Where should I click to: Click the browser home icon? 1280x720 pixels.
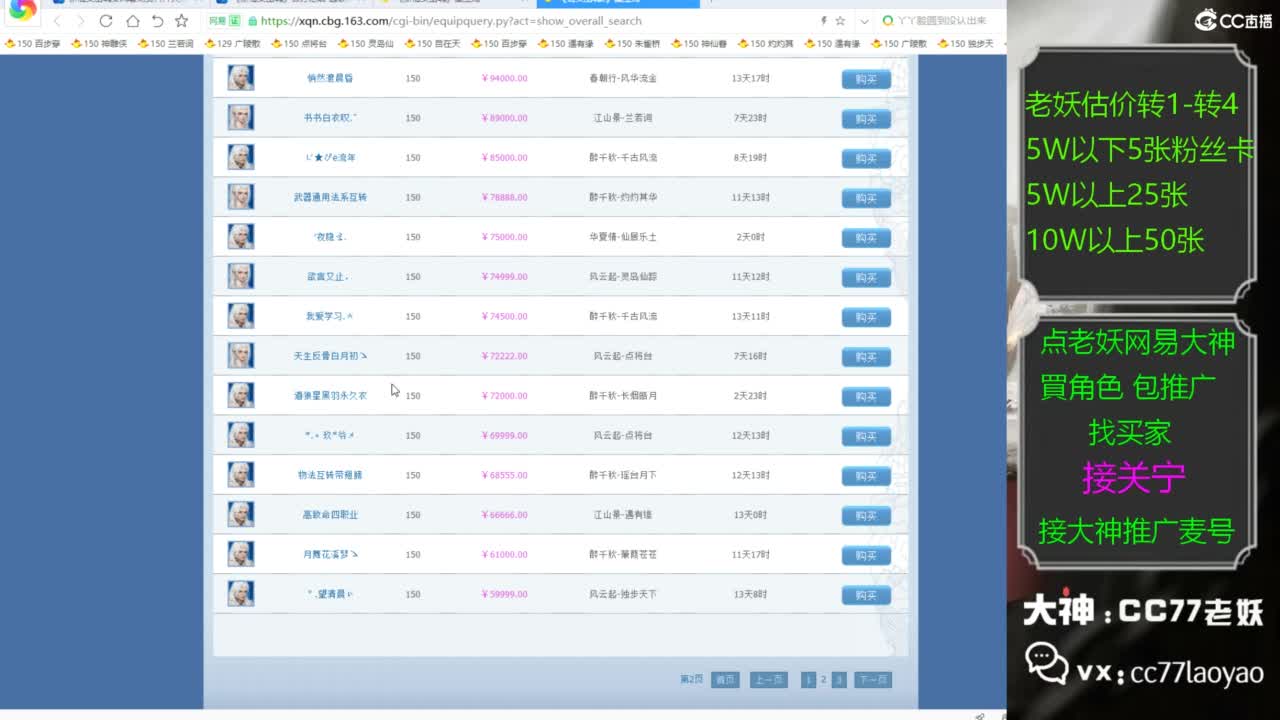point(132,21)
